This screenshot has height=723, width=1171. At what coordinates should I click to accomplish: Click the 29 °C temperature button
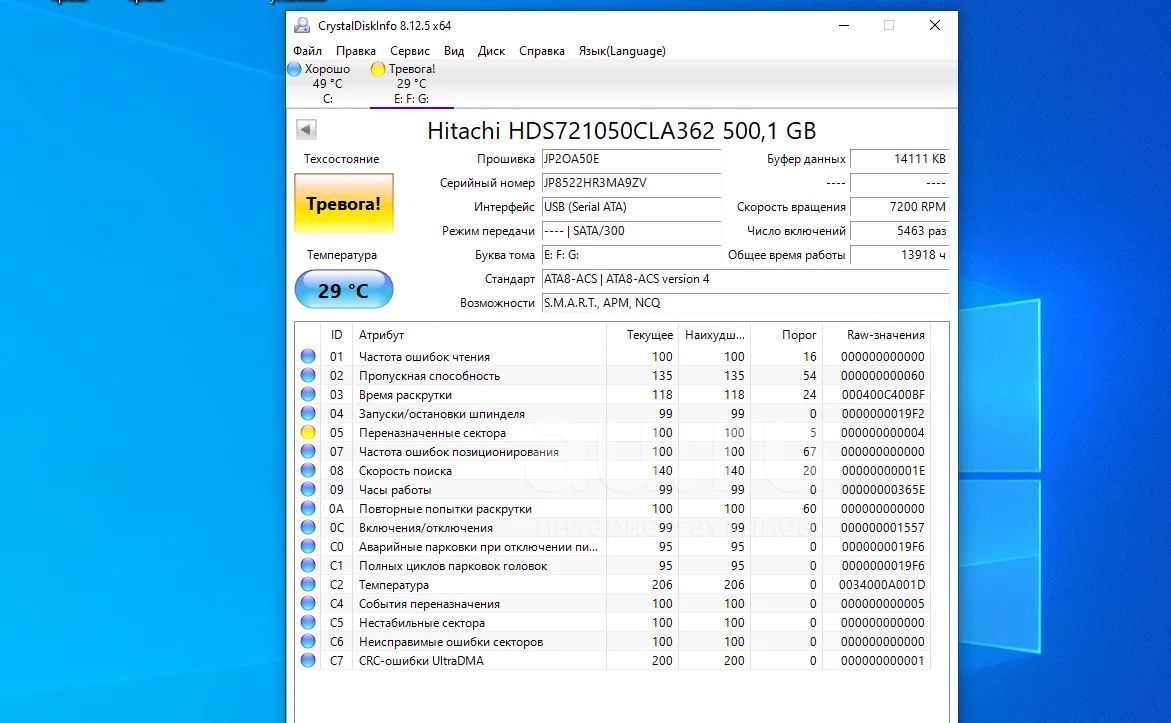click(x=344, y=290)
